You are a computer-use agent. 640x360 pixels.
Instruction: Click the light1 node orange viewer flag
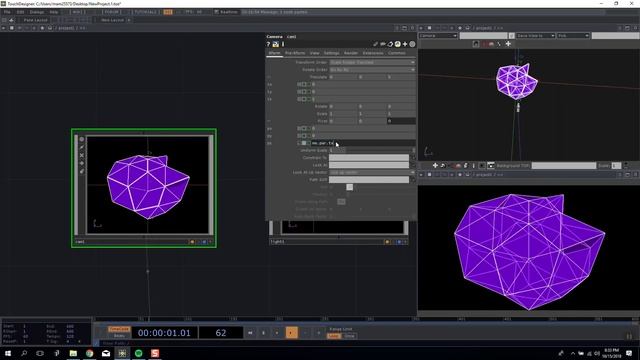pyautogui.click(x=387, y=242)
